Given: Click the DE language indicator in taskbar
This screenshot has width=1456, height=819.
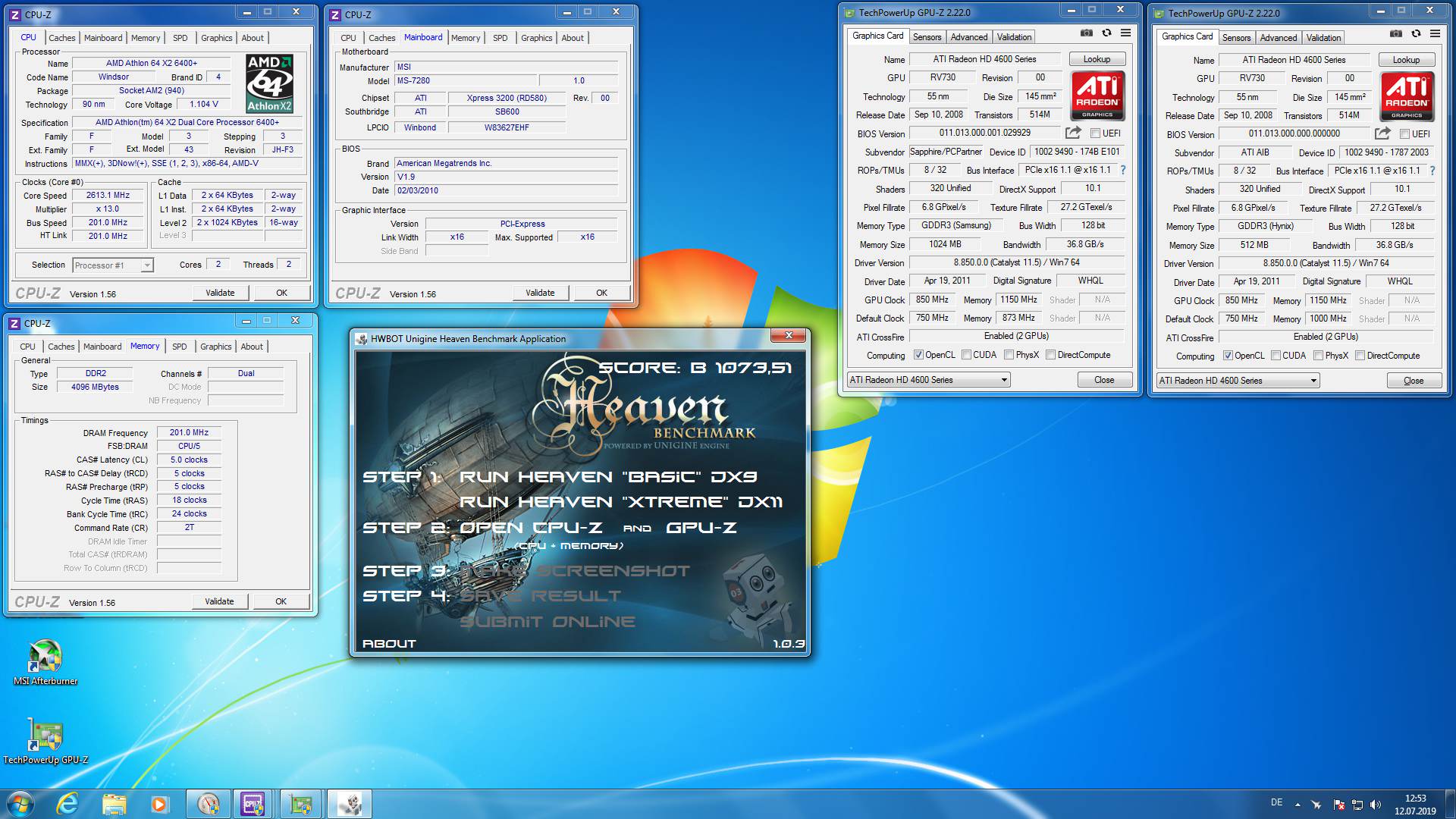Looking at the screenshot, I should [1276, 802].
